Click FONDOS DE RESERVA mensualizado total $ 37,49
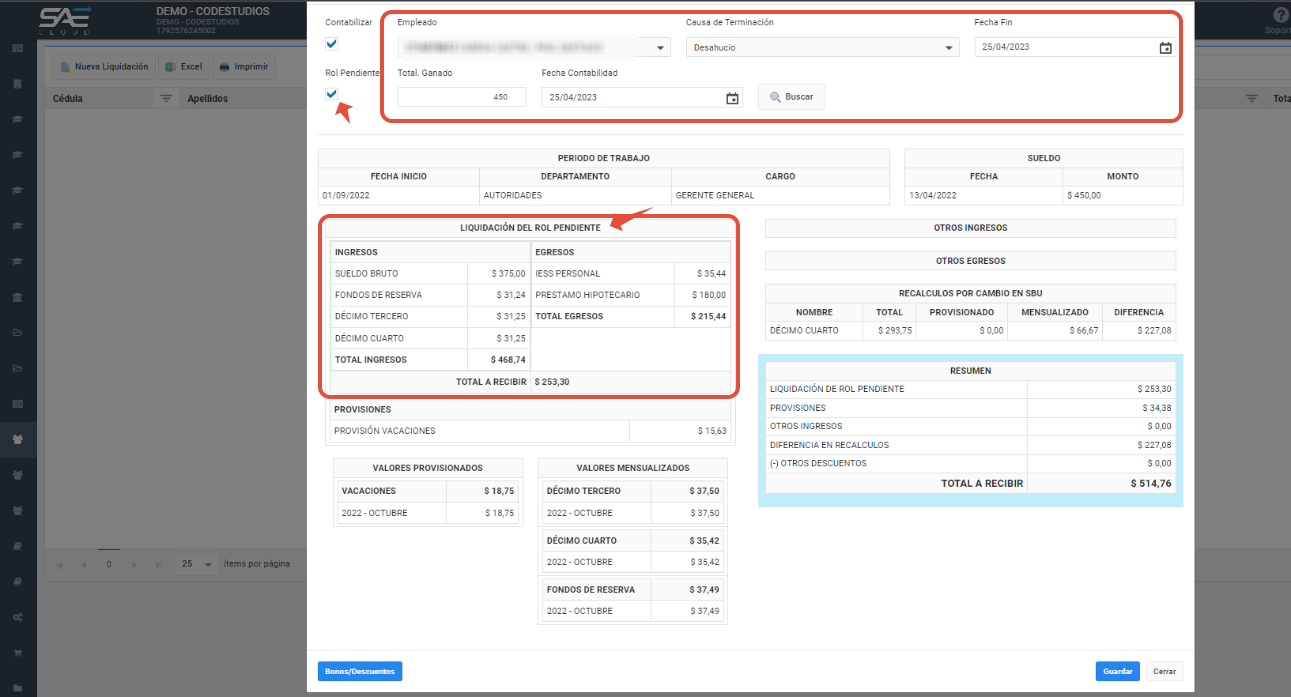 pyautogui.click(x=704, y=590)
